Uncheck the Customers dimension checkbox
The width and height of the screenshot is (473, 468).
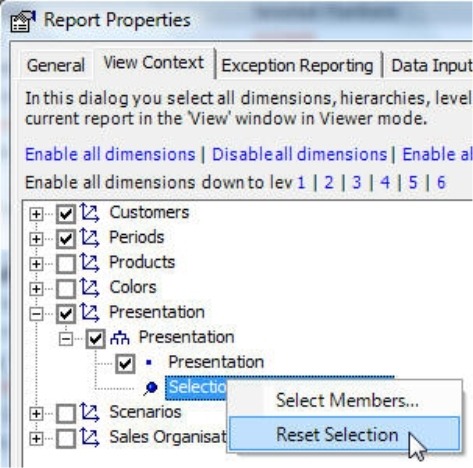pyautogui.click(x=66, y=214)
